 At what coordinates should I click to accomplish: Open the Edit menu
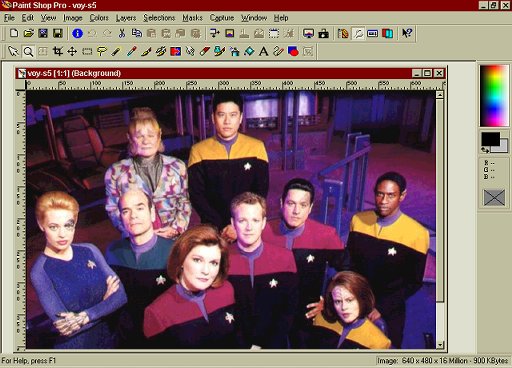tap(28, 18)
